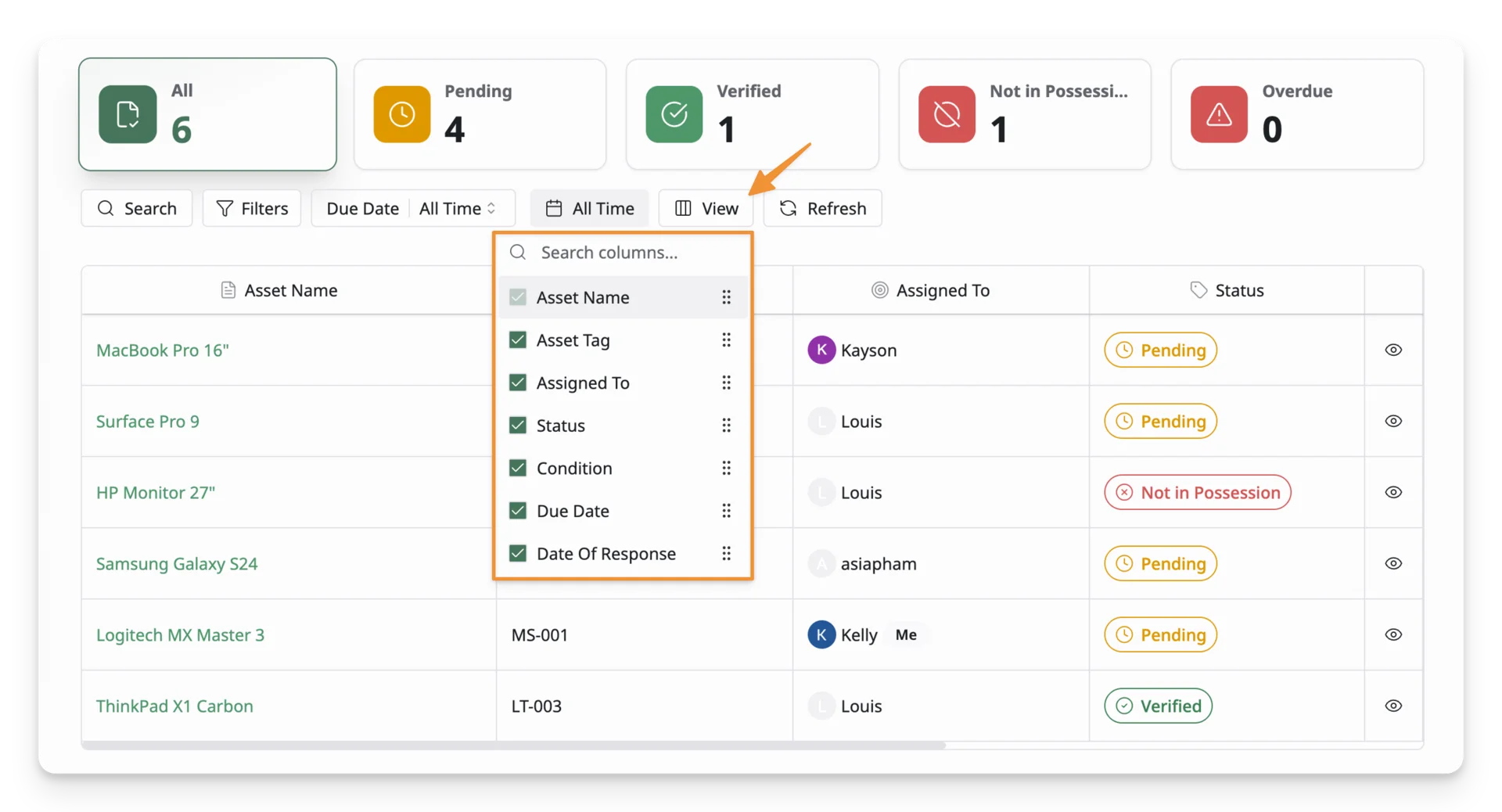Click the Not in Possession crossed-circle icon
Viewport: 1502px width, 812px height.
coord(947,114)
